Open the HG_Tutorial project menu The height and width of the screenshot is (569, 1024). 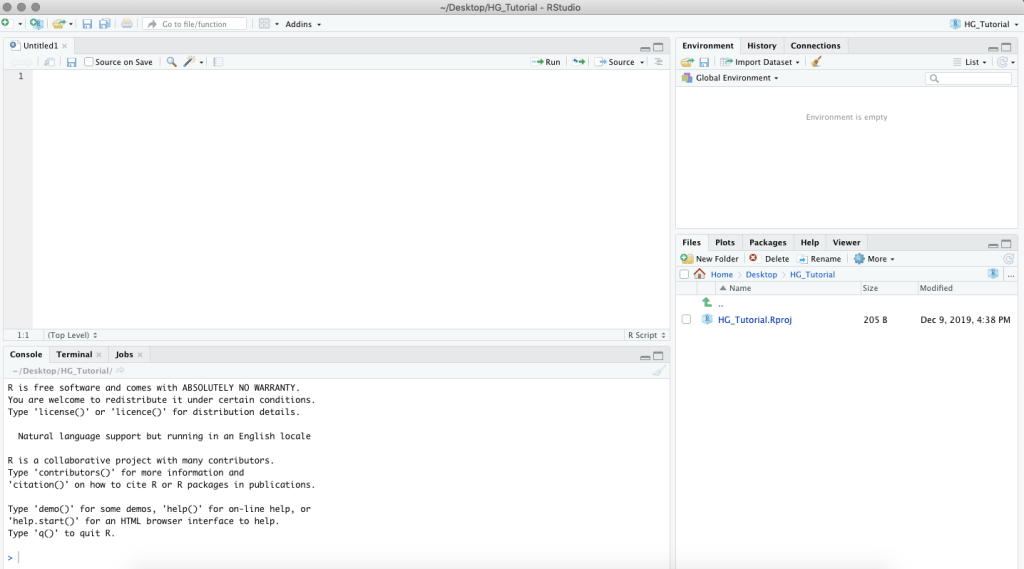pos(980,24)
